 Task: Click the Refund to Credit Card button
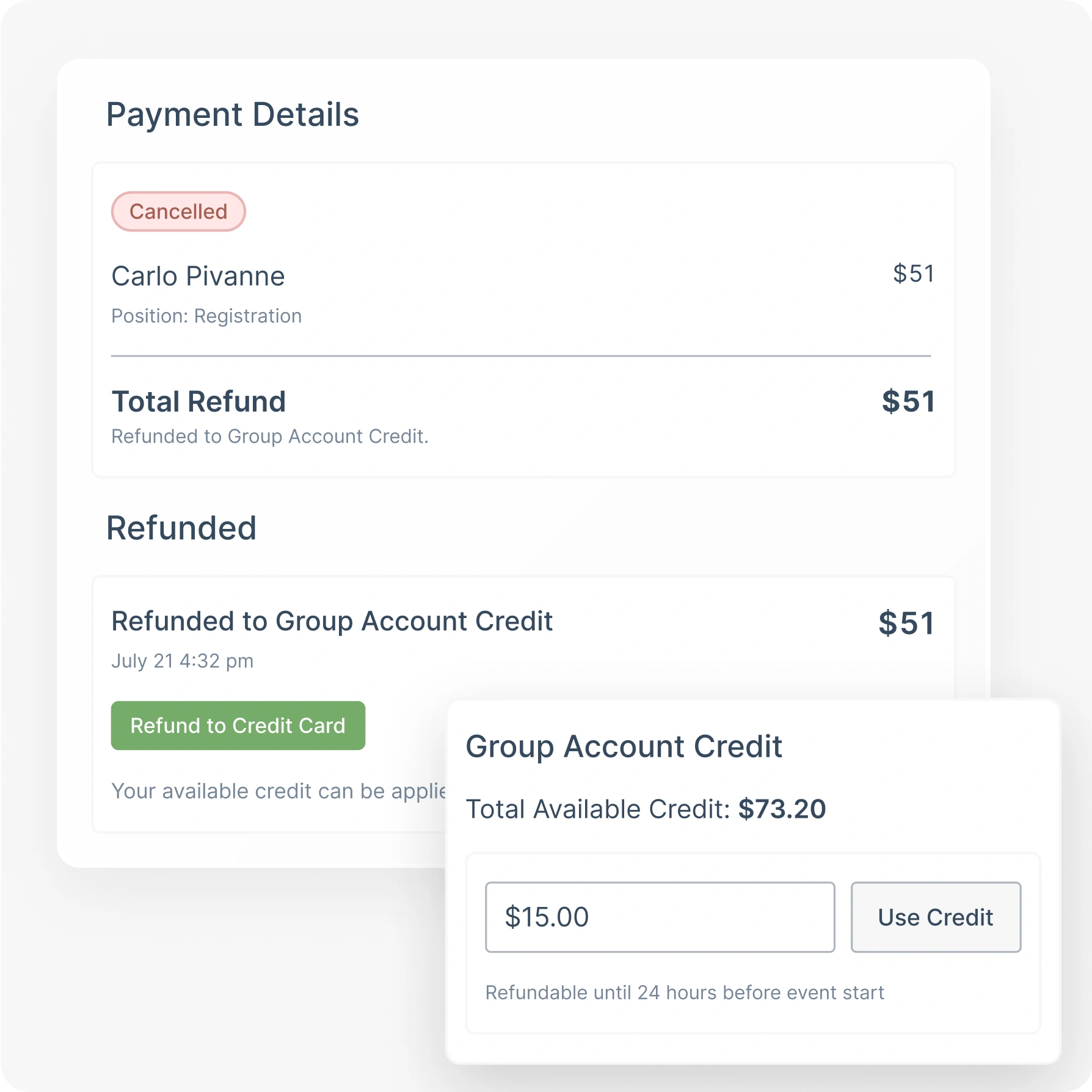pyautogui.click(x=238, y=726)
